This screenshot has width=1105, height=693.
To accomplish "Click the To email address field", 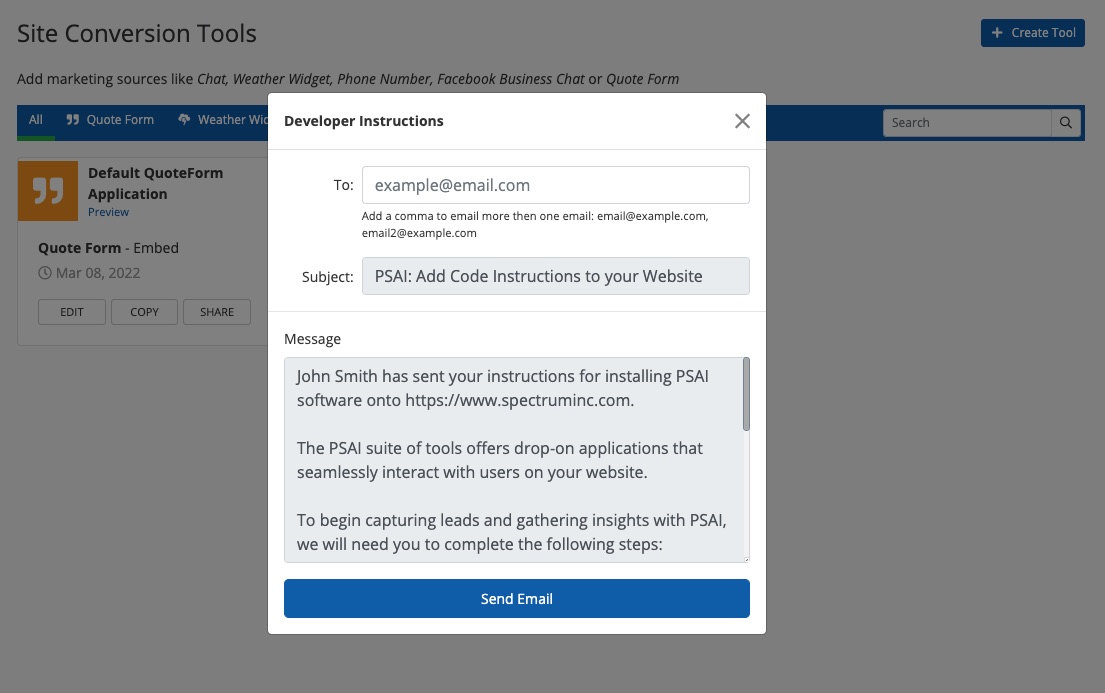I will tap(555, 185).
